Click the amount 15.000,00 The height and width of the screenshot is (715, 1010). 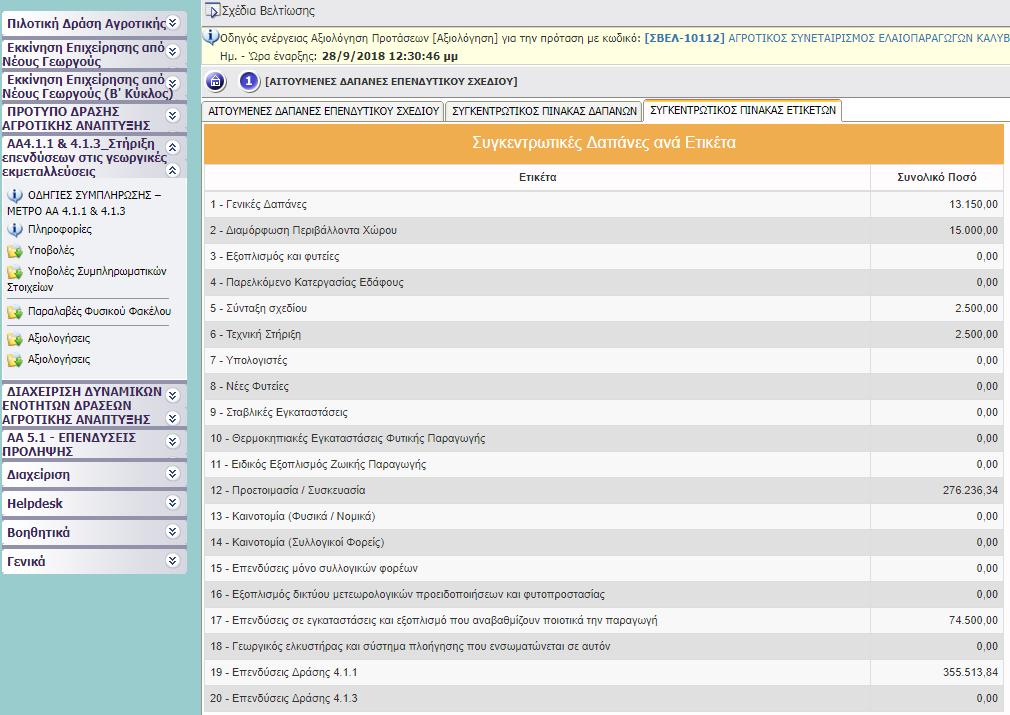(x=973, y=230)
